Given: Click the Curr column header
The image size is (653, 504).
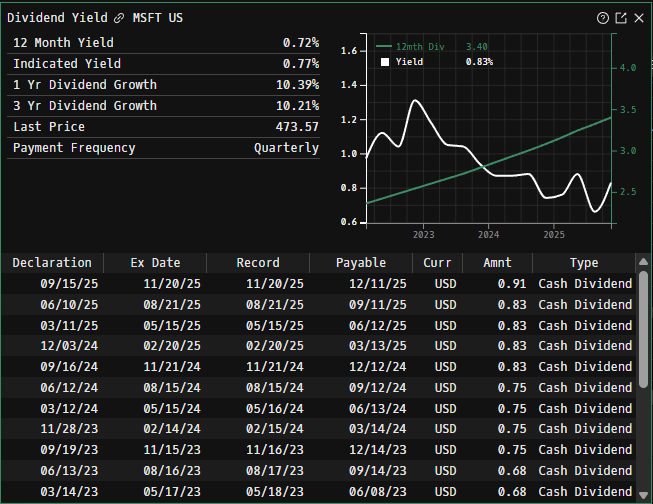Looking at the screenshot, I should 437,263.
